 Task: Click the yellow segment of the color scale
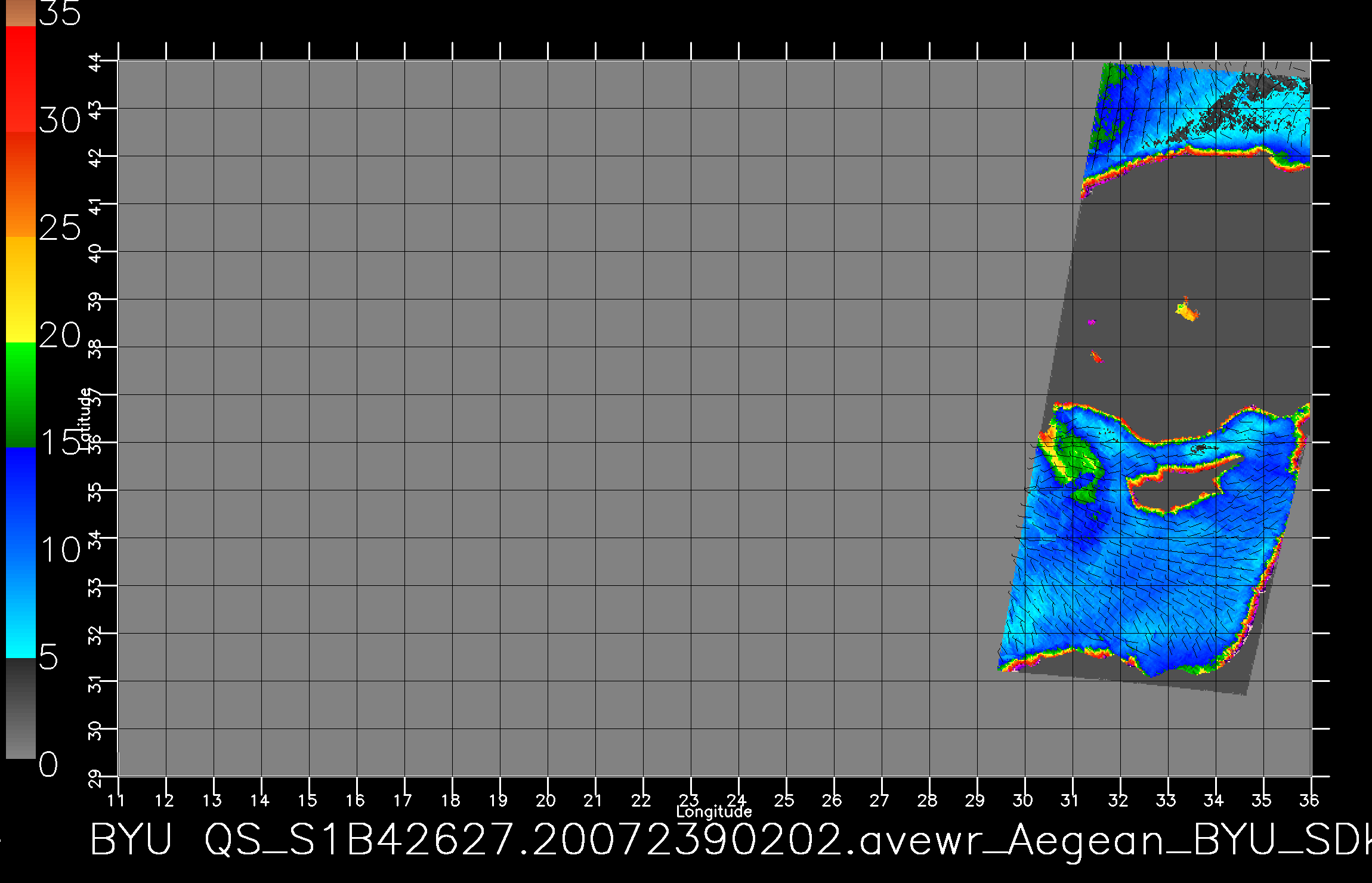tap(21, 290)
